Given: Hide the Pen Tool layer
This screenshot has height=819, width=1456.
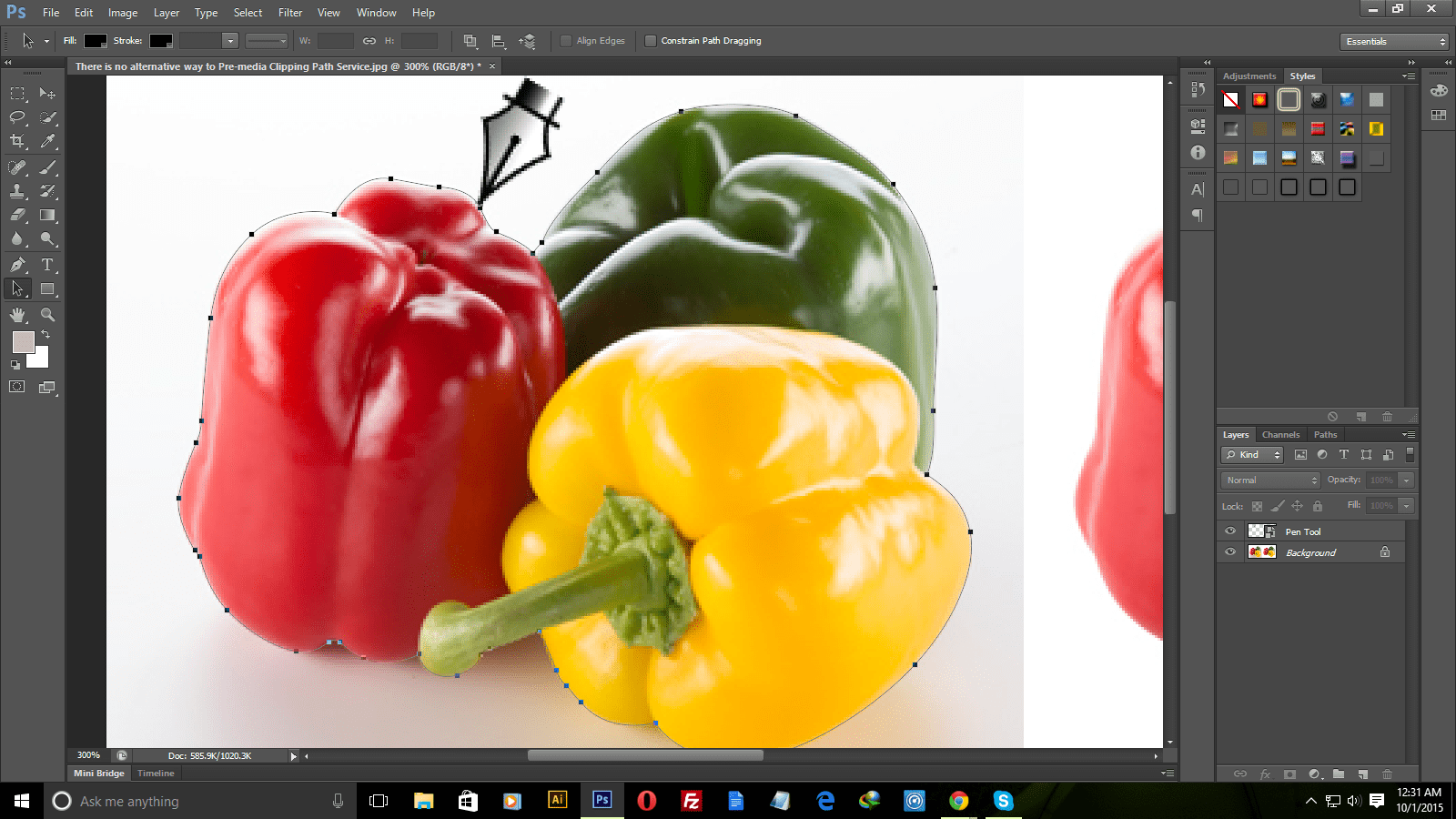Looking at the screenshot, I should 1230,531.
